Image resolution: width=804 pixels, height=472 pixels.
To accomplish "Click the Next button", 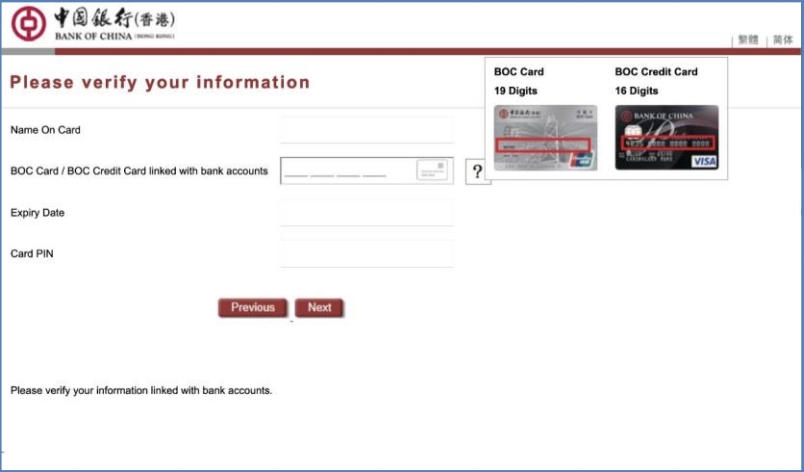I will pos(319,307).
